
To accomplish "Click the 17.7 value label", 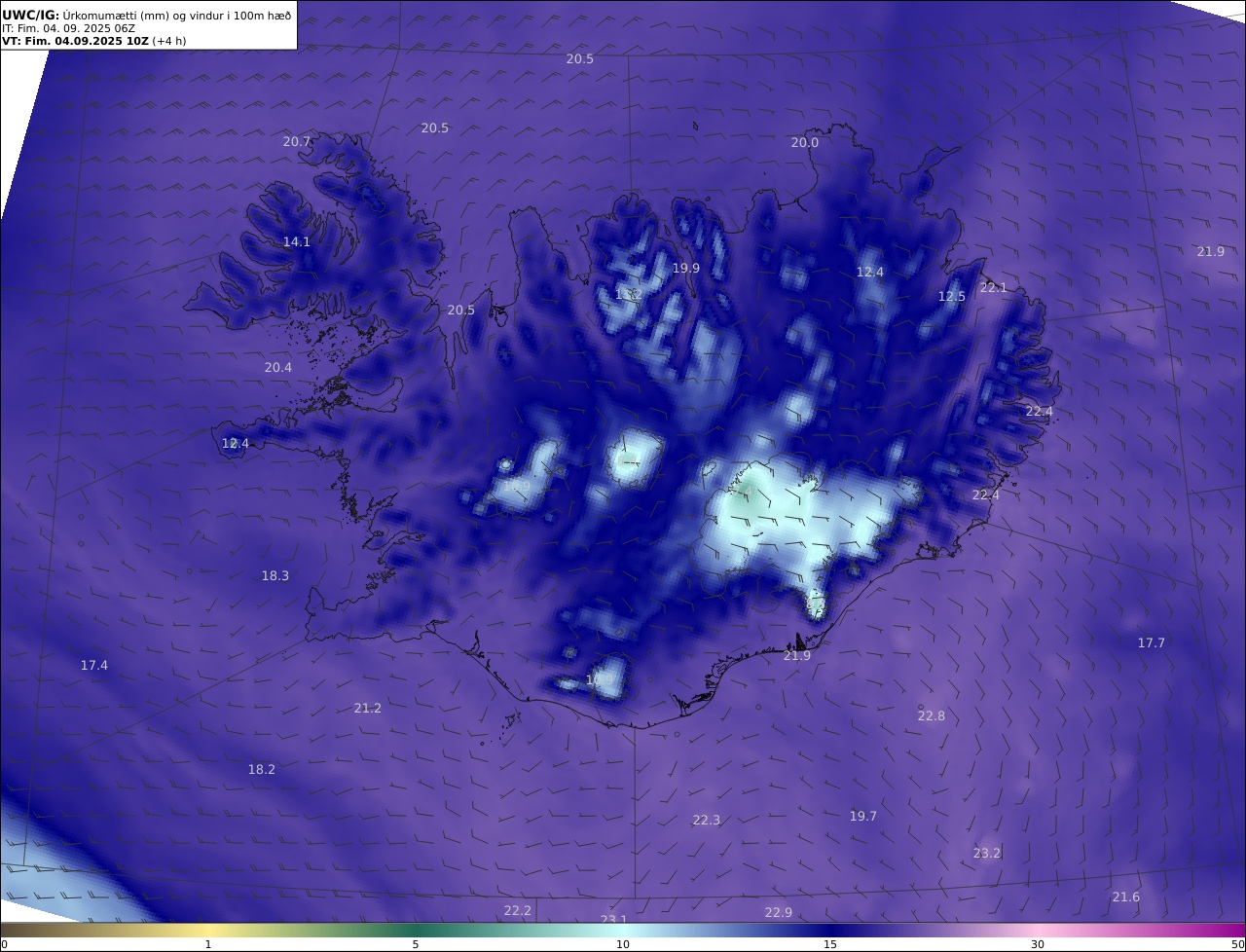I will pos(1152,643).
